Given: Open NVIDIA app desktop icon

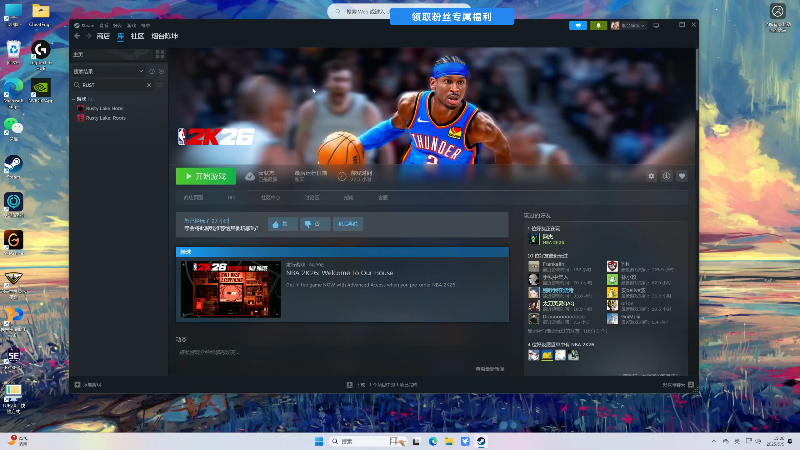Looking at the screenshot, I should [x=41, y=90].
